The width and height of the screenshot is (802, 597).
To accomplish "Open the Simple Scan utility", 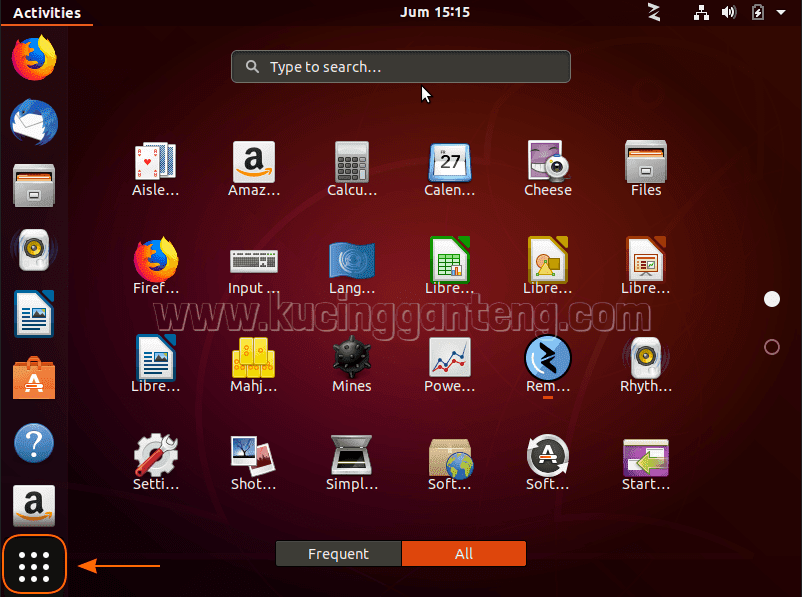I will [351, 456].
